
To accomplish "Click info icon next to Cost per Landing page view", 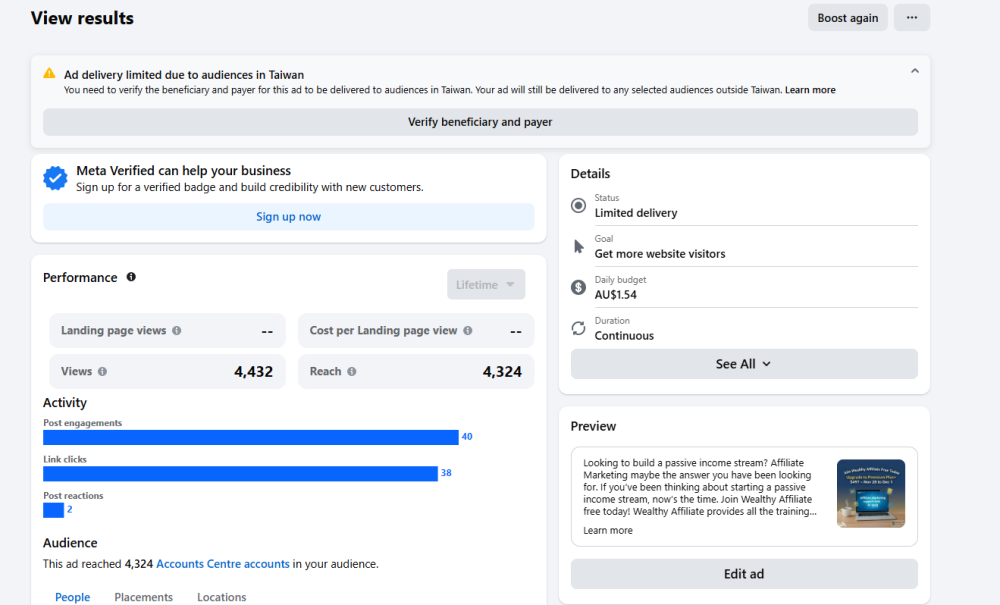I will click(x=468, y=331).
